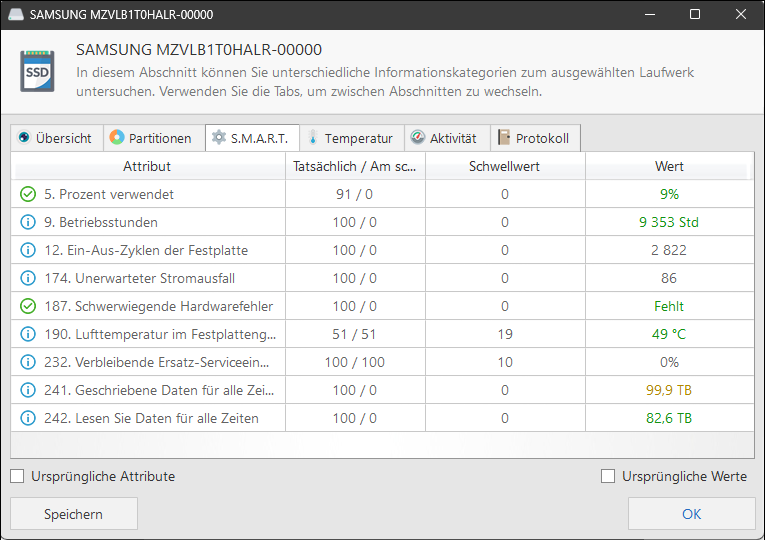Switch to the Übersicht tab
765x540 pixels.
point(55,138)
